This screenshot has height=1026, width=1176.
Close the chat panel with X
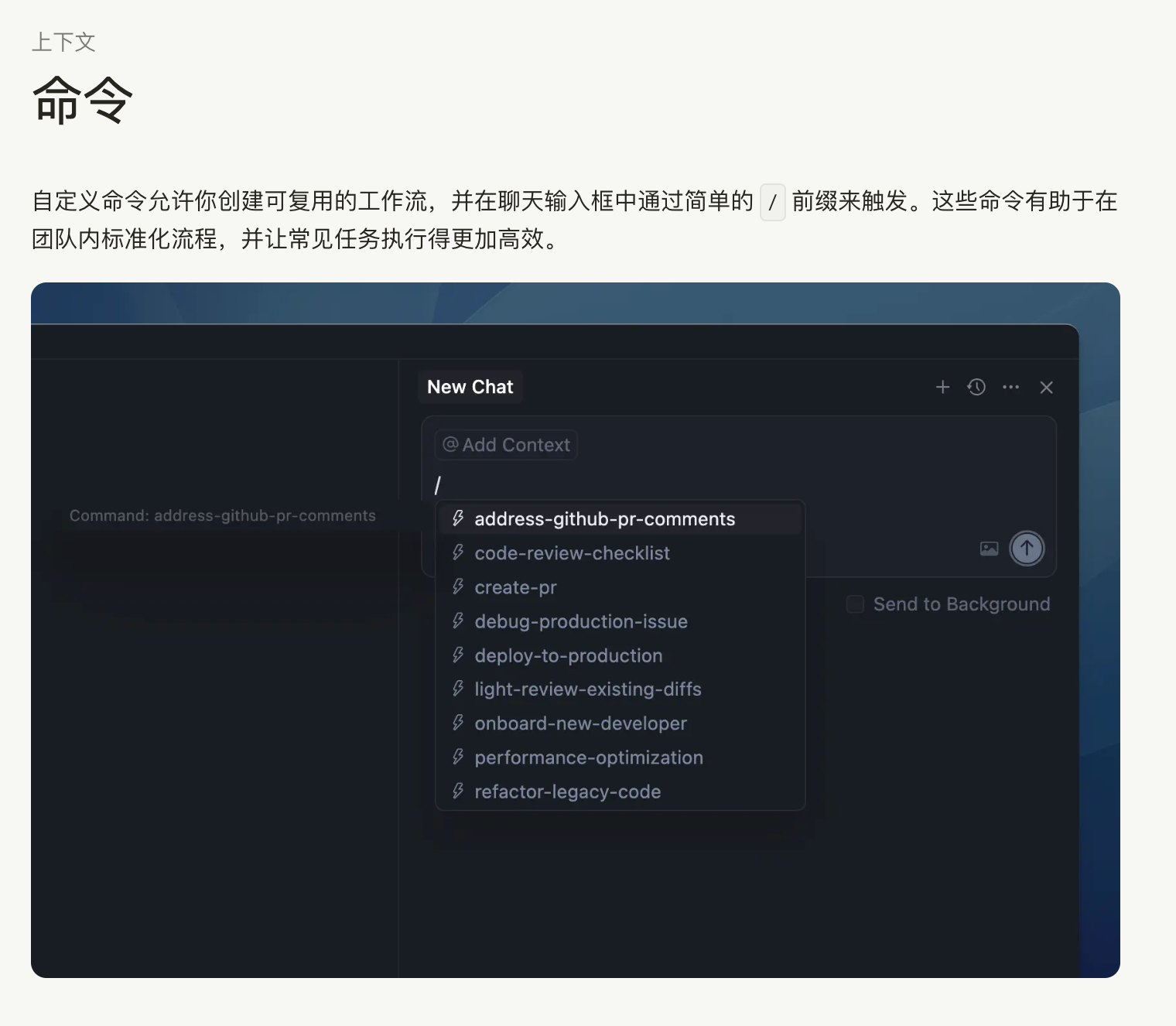tap(1046, 387)
